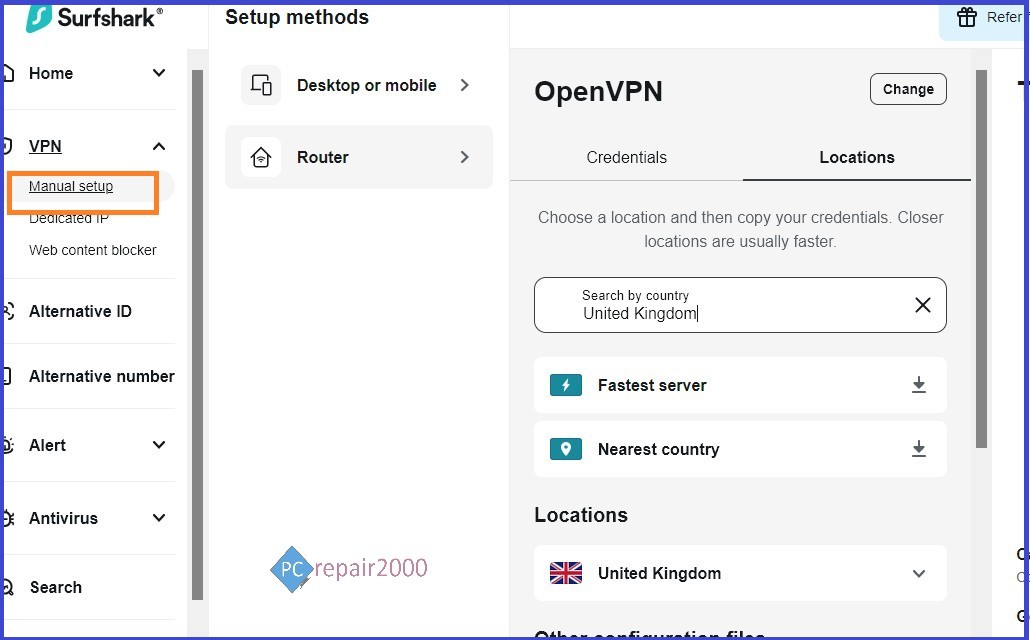
Task: Open the Antivirus sidebar item
Action: click(63, 518)
